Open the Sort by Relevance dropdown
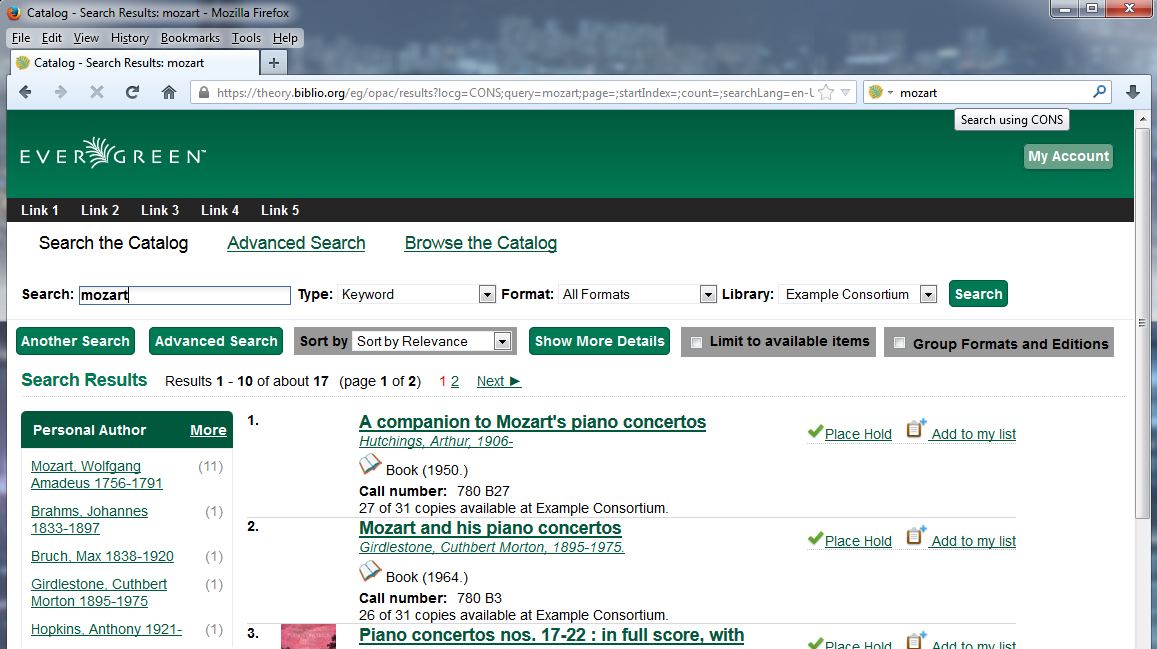Screen dimensions: 1157x649 (502, 341)
